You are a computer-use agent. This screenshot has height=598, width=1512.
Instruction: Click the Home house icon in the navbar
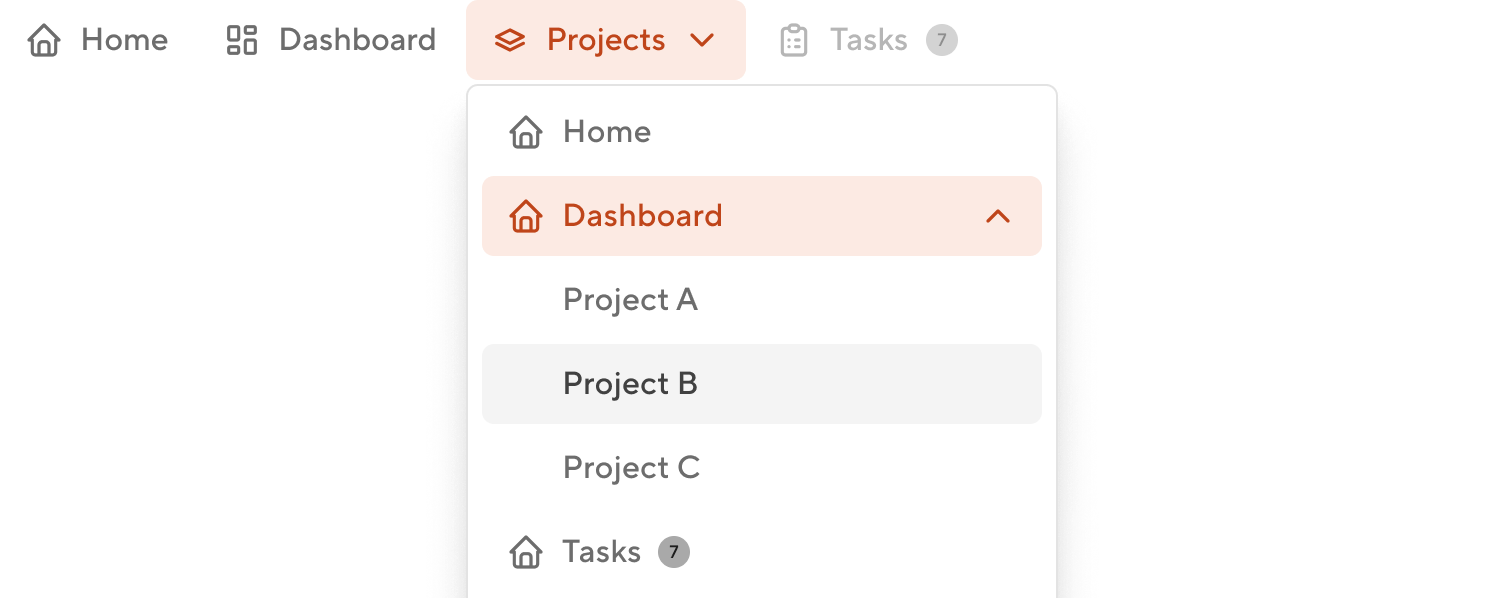pos(44,39)
